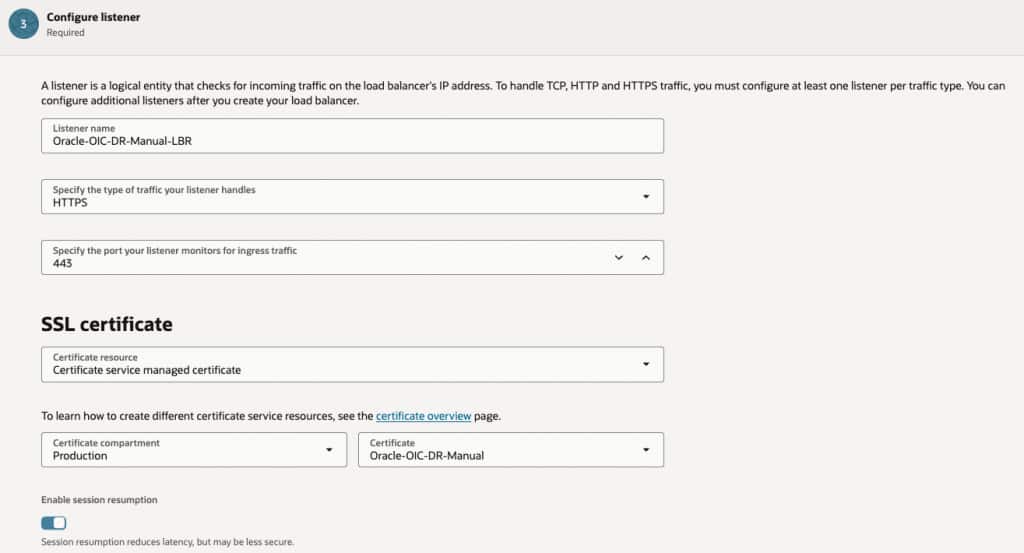This screenshot has height=553, width=1024.
Task: Click the Certificate compartment caret arrow
Action: point(329,449)
